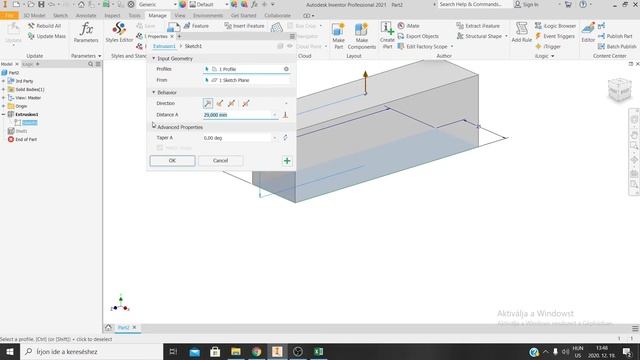Open Content Center Editor
This screenshot has width=640, height=360.
[x=588, y=33]
